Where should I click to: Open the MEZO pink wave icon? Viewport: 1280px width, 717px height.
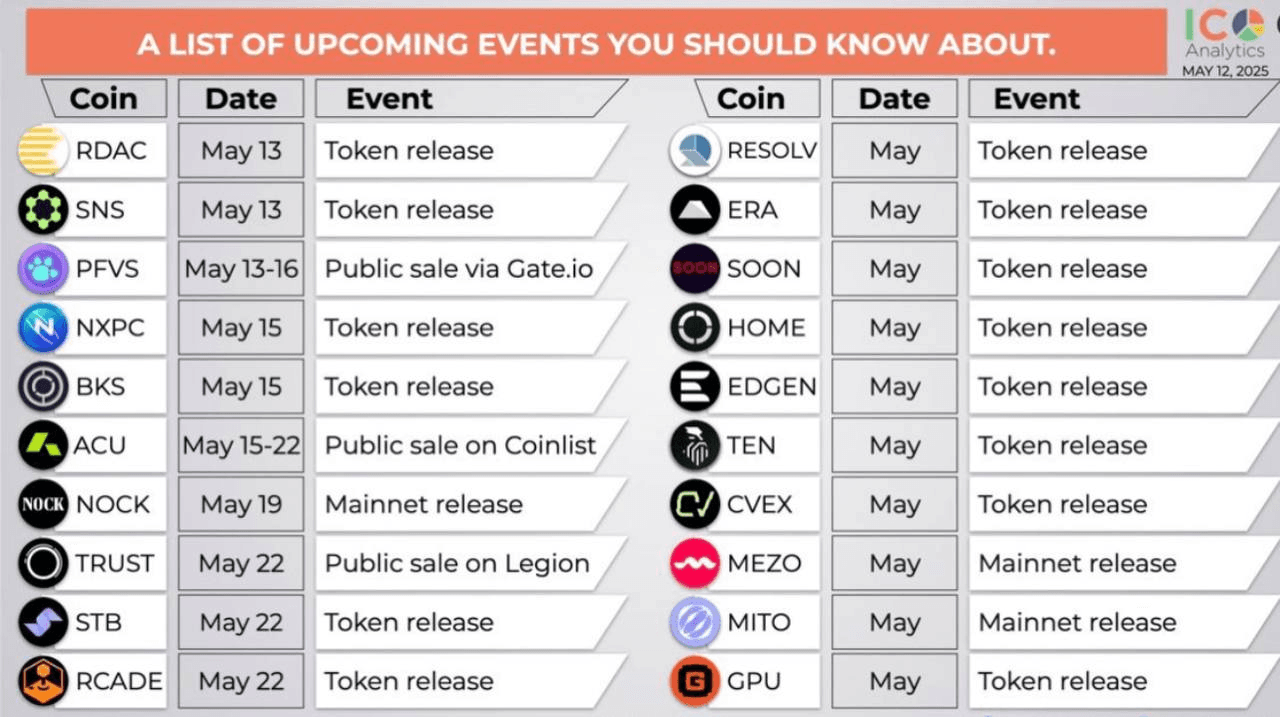tap(695, 564)
